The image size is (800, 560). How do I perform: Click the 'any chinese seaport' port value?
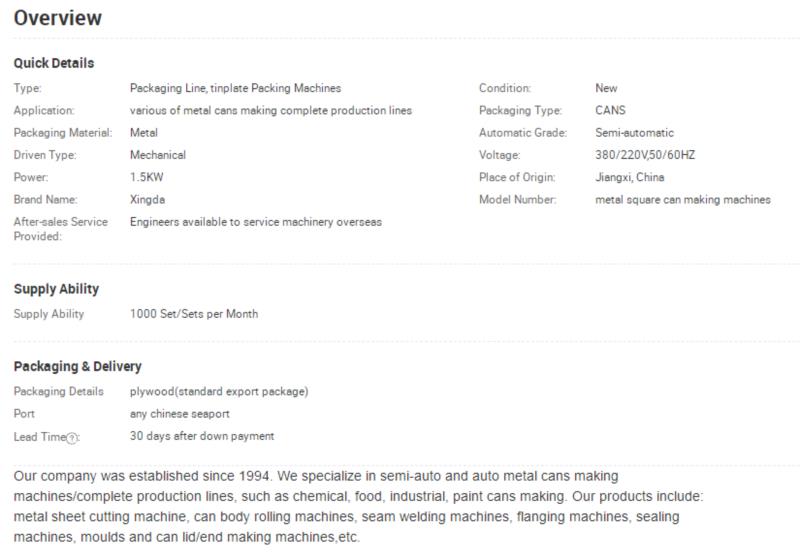(x=180, y=414)
